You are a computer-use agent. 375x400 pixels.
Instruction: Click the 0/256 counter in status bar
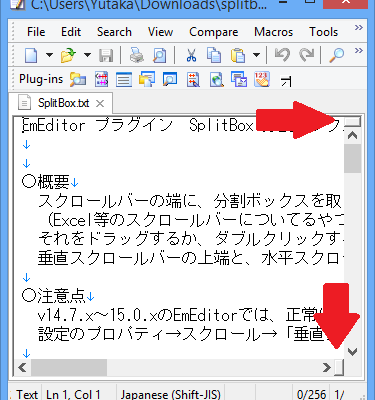(311, 395)
